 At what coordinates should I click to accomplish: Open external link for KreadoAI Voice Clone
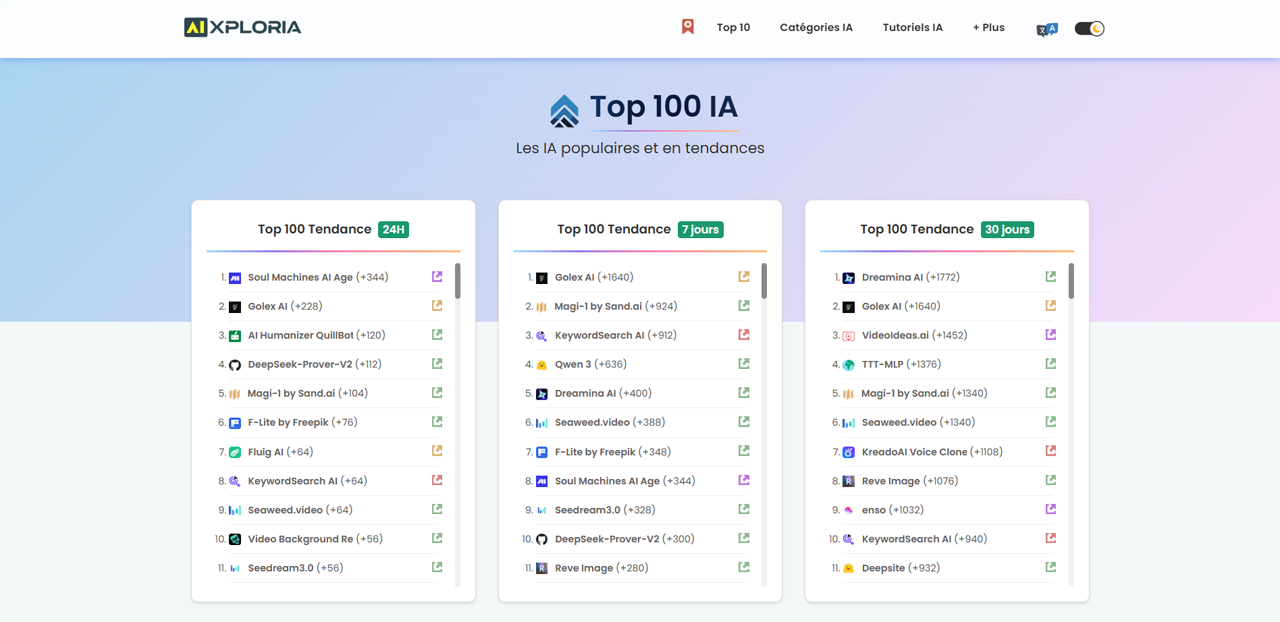pyautogui.click(x=1051, y=451)
